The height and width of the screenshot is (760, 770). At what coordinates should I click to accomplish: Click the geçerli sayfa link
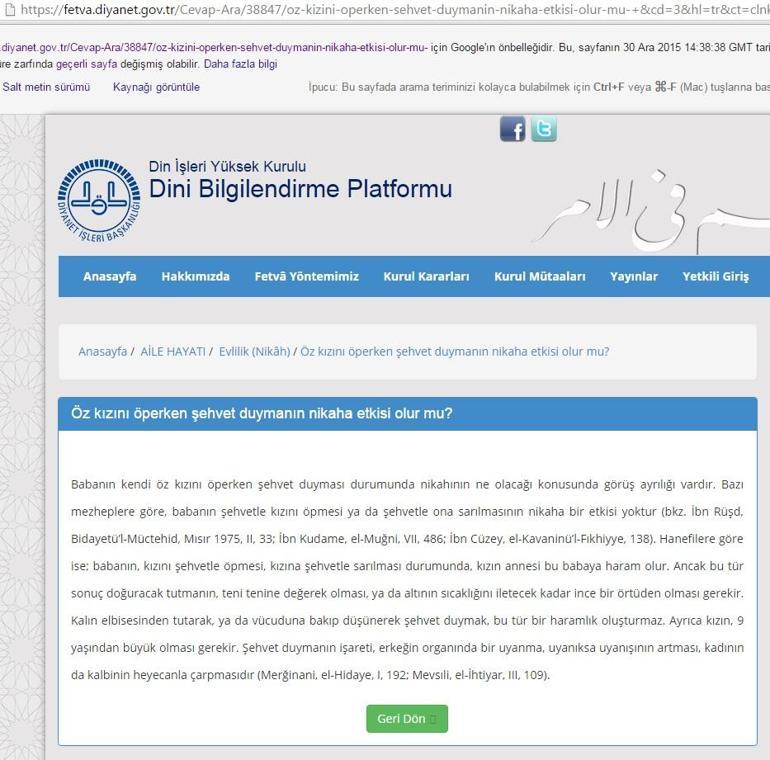(x=86, y=64)
